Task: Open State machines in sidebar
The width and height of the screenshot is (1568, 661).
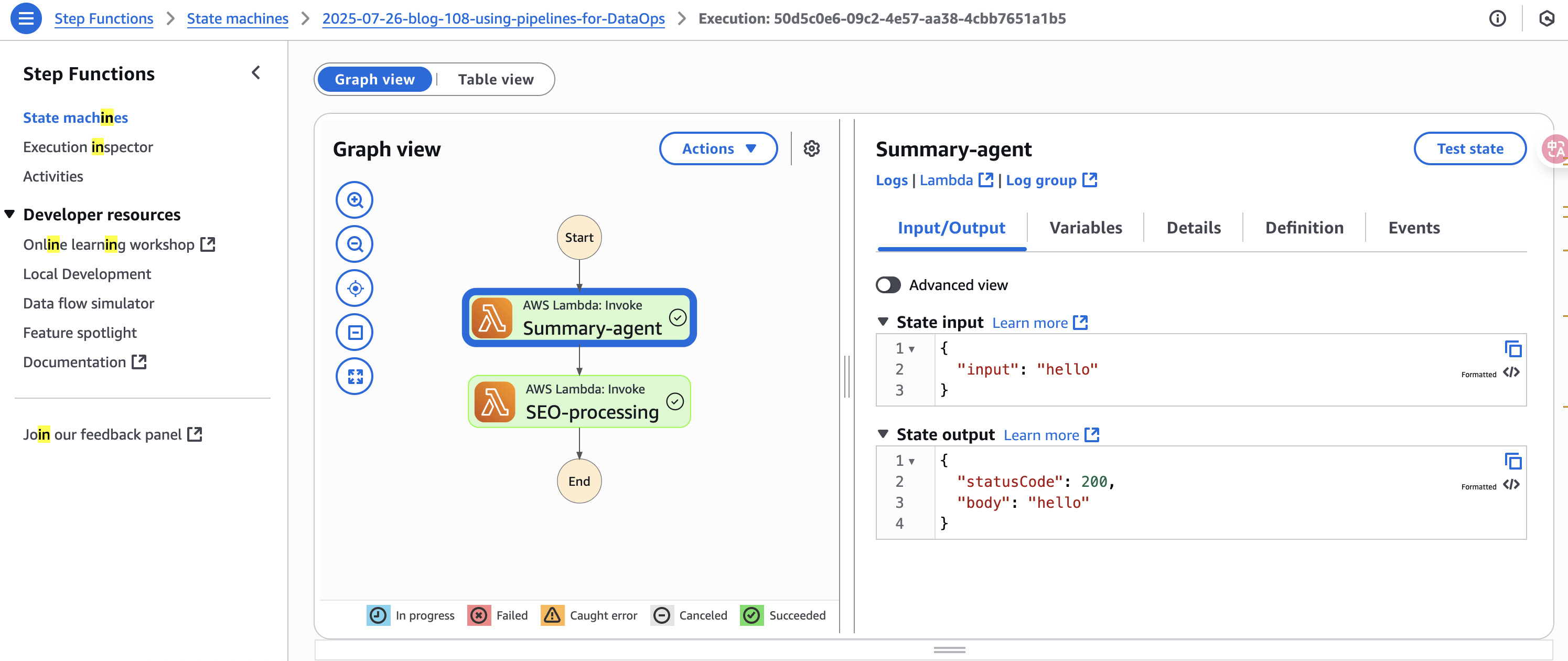Action: (76, 118)
